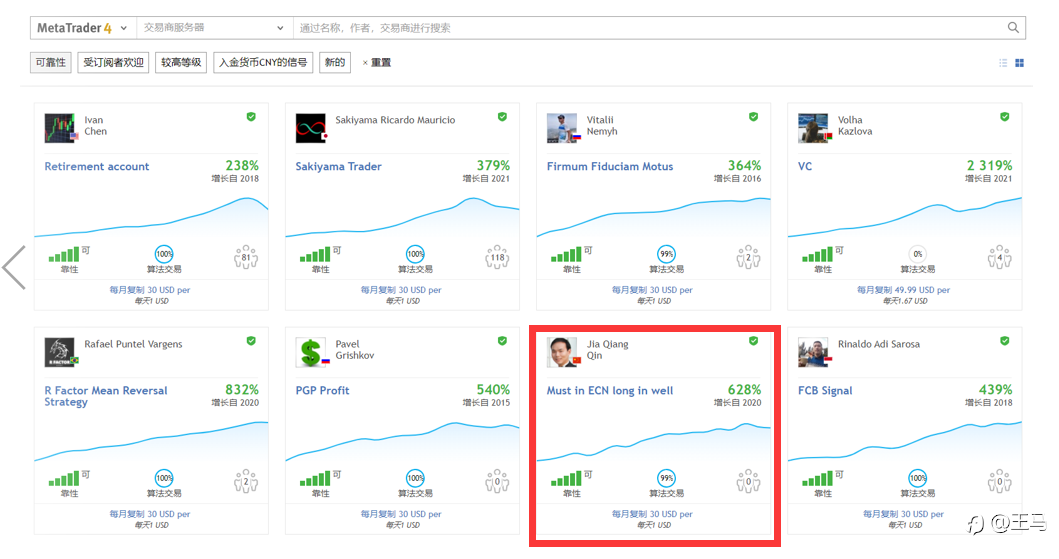Click 99% algo trading circle, Firmum Fiduciam

(667, 254)
